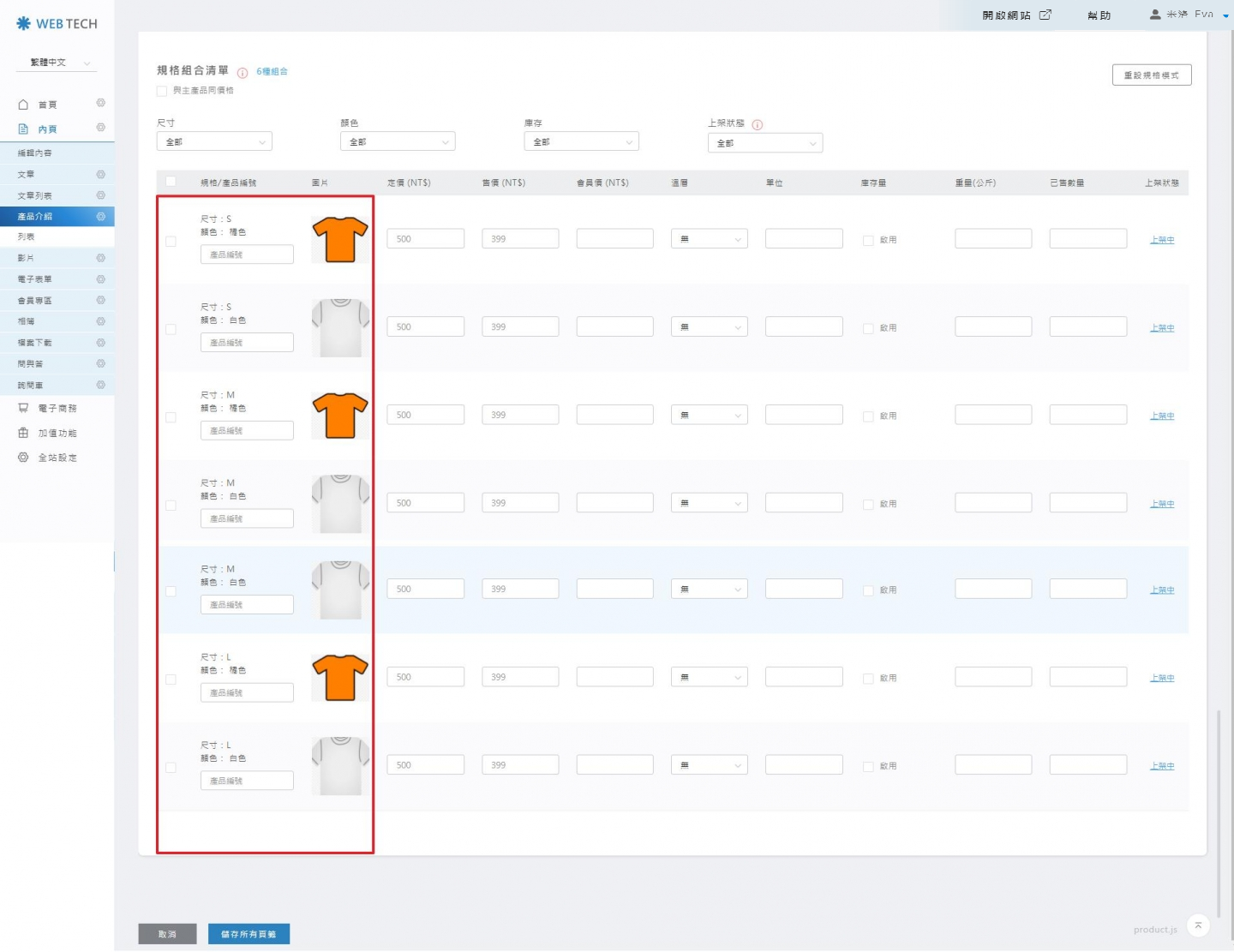
Task: Click the 儲存所有頁籤 save button
Action: pyautogui.click(x=249, y=934)
